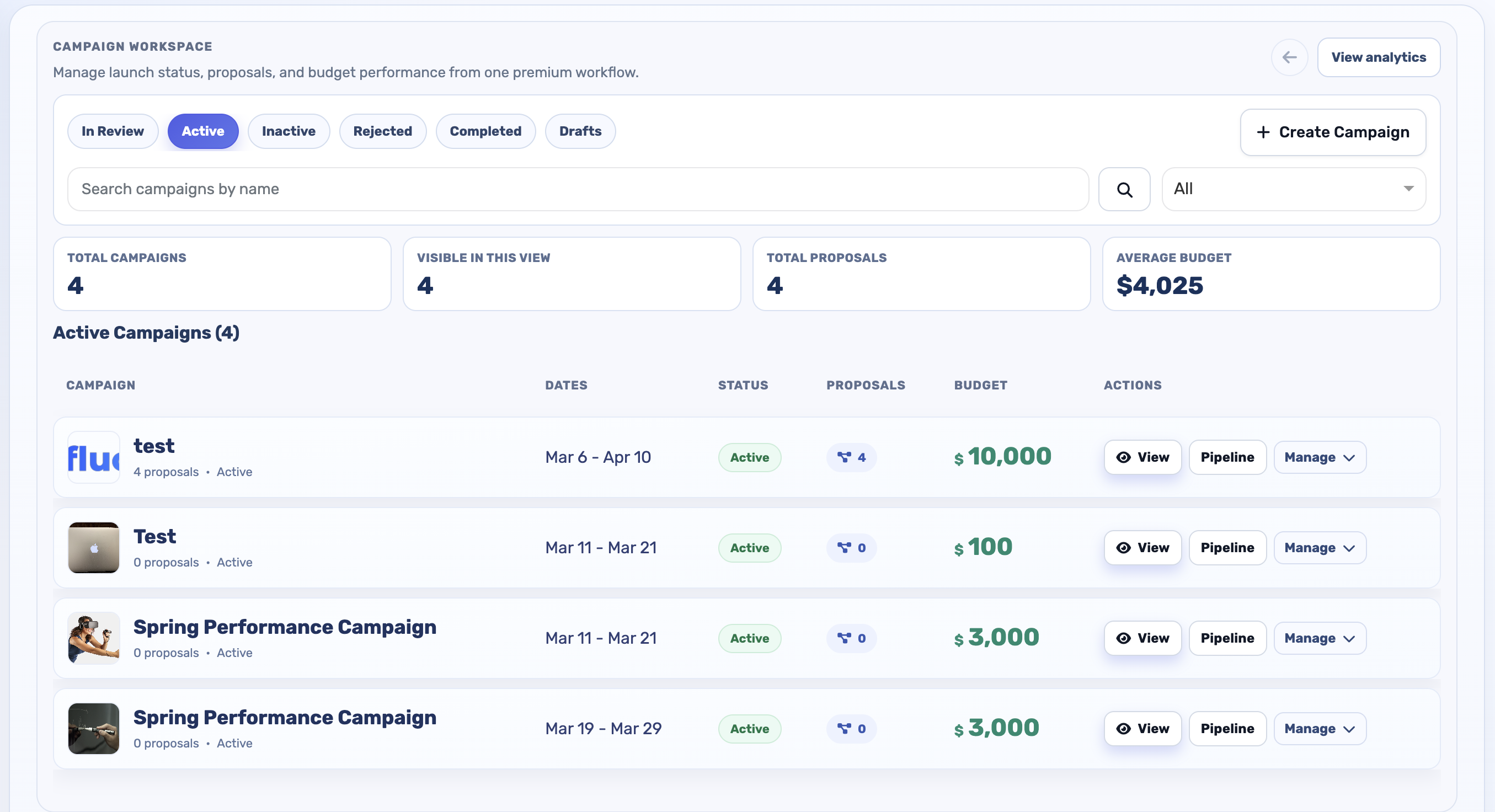
Task: Select the Drafts filter tab
Action: click(x=580, y=131)
